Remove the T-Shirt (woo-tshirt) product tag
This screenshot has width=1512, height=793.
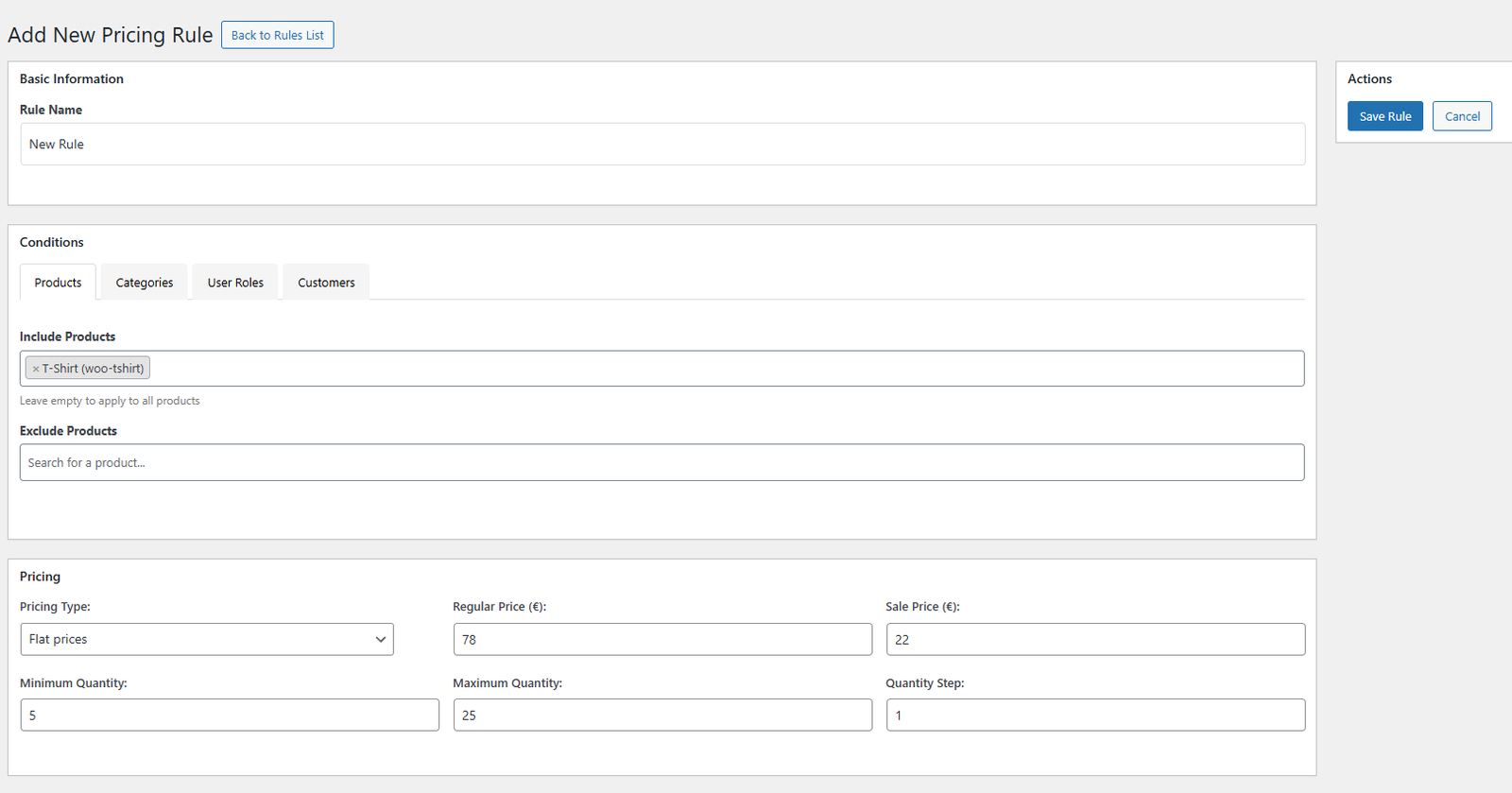(x=36, y=370)
